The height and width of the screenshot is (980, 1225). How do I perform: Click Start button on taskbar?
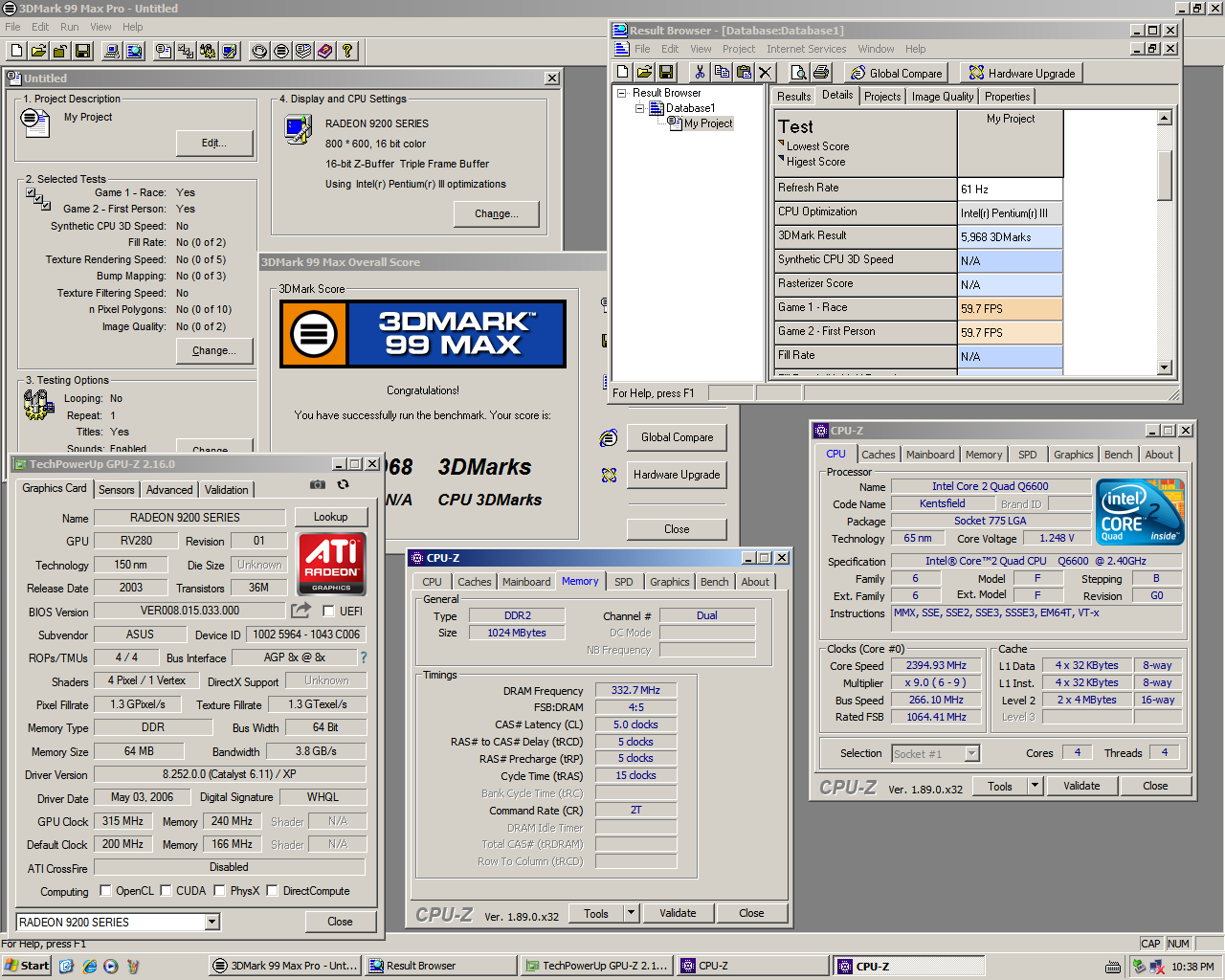(x=27, y=966)
